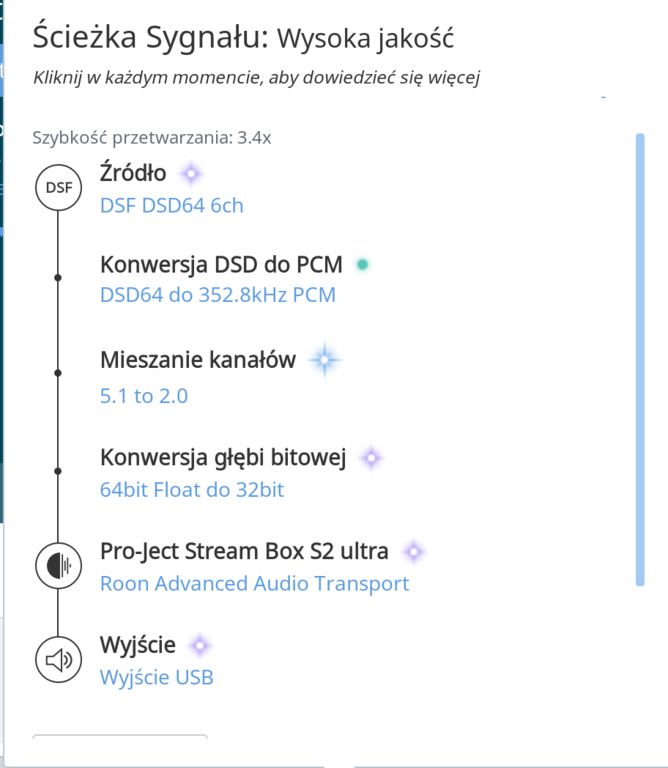668x768 pixels.
Task: Open the 5.1 to 2.0 mixing link
Action: coord(144,396)
